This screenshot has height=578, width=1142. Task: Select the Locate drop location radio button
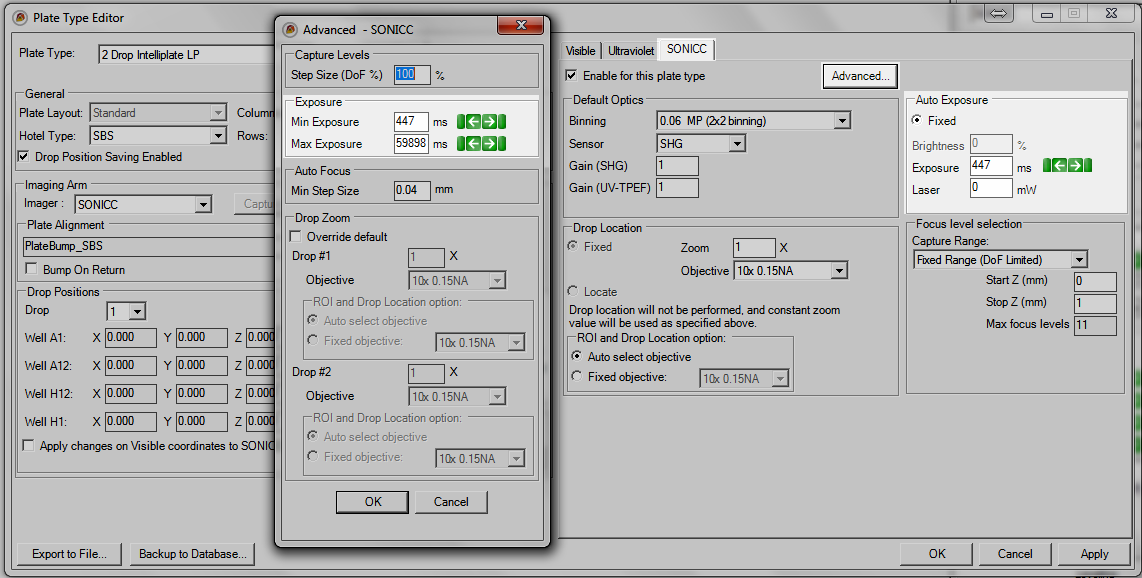tap(574, 291)
